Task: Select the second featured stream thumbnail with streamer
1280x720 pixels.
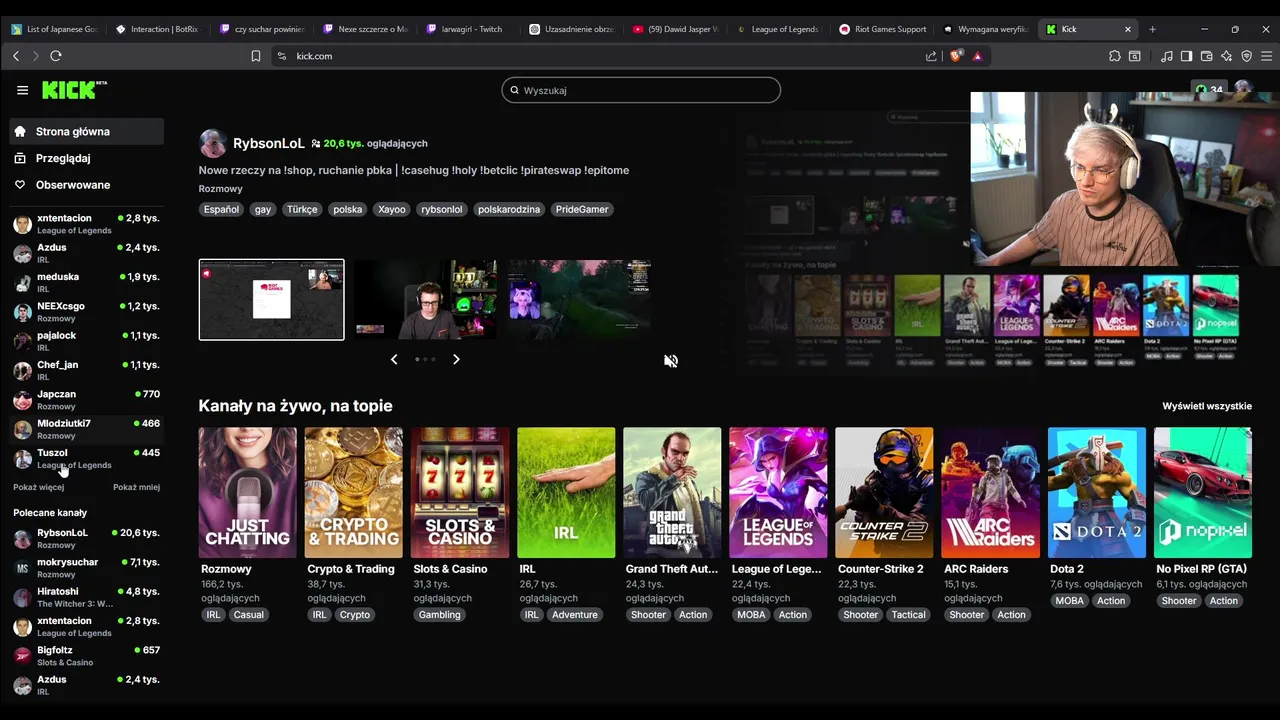Action: [425, 300]
